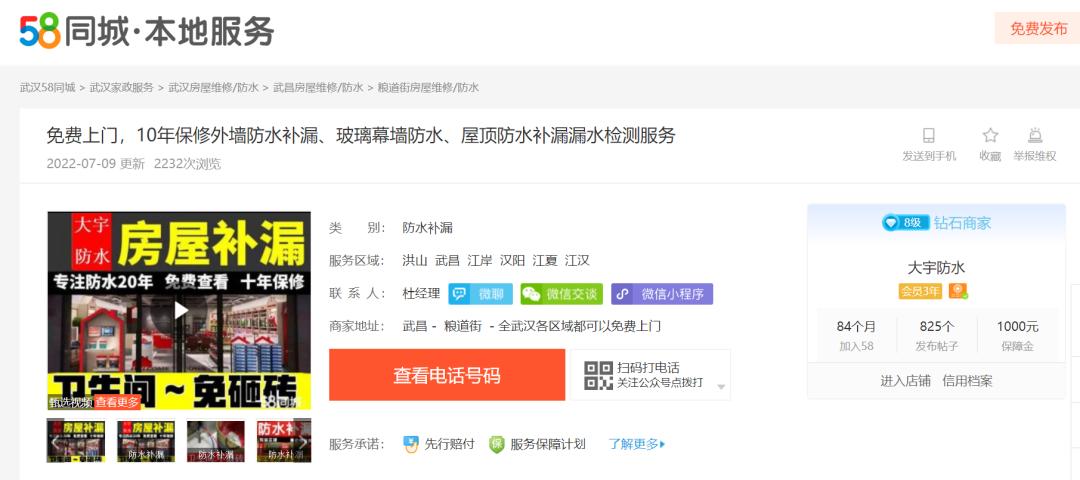The image size is (1080, 480).
Task: Open the 了解更多 link
Action: click(x=636, y=444)
